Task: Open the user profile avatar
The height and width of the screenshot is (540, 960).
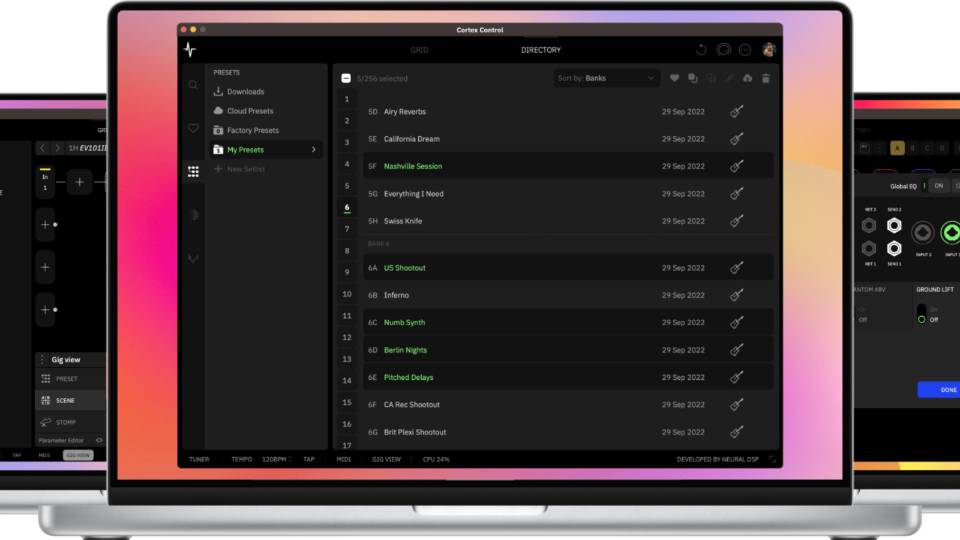Action: [768, 50]
